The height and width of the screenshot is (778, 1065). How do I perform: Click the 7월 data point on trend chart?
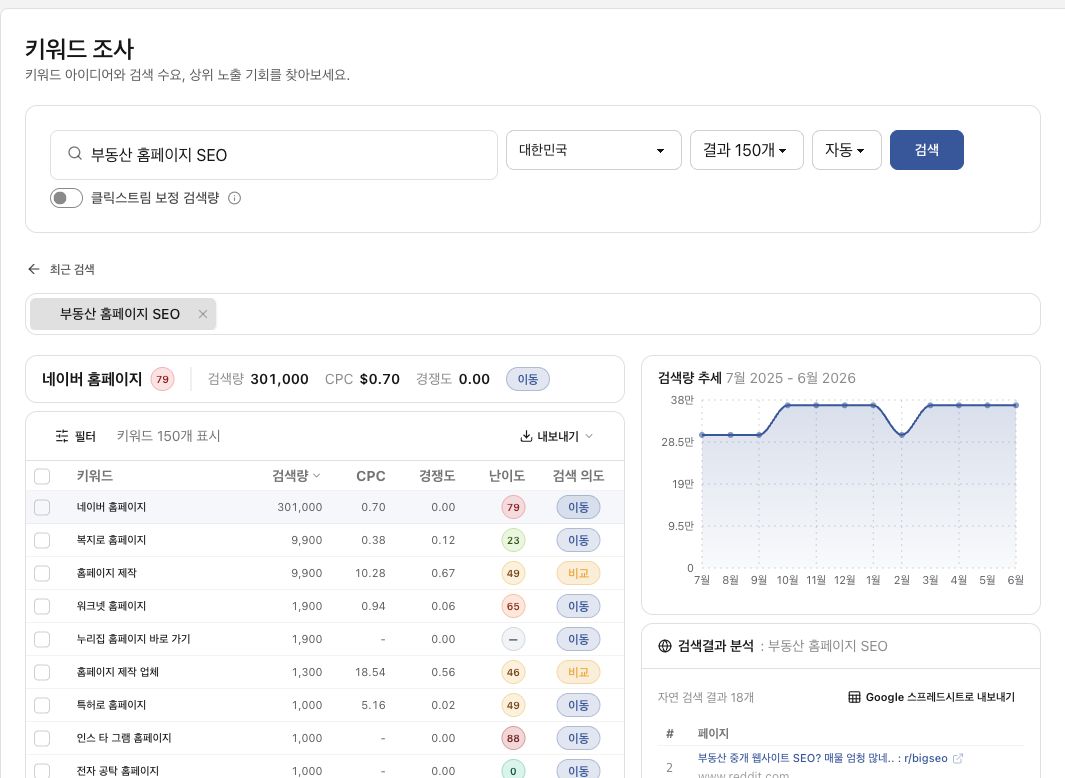[702, 435]
